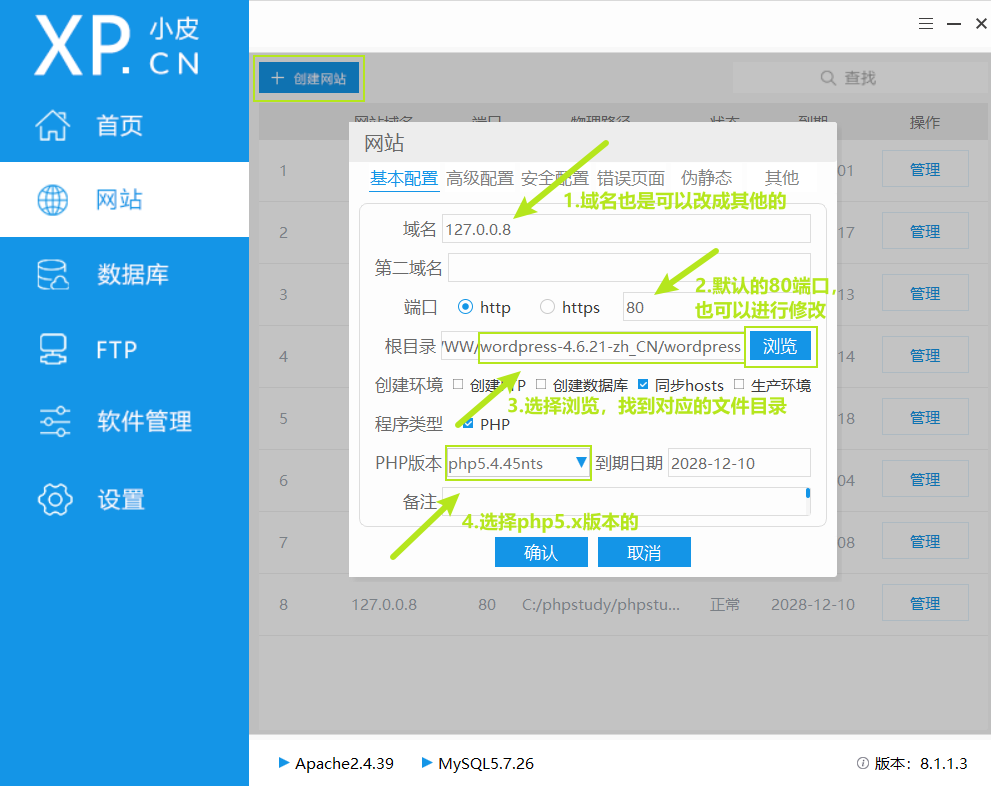
Task: Open the 伪静态 tab
Action: point(706,177)
